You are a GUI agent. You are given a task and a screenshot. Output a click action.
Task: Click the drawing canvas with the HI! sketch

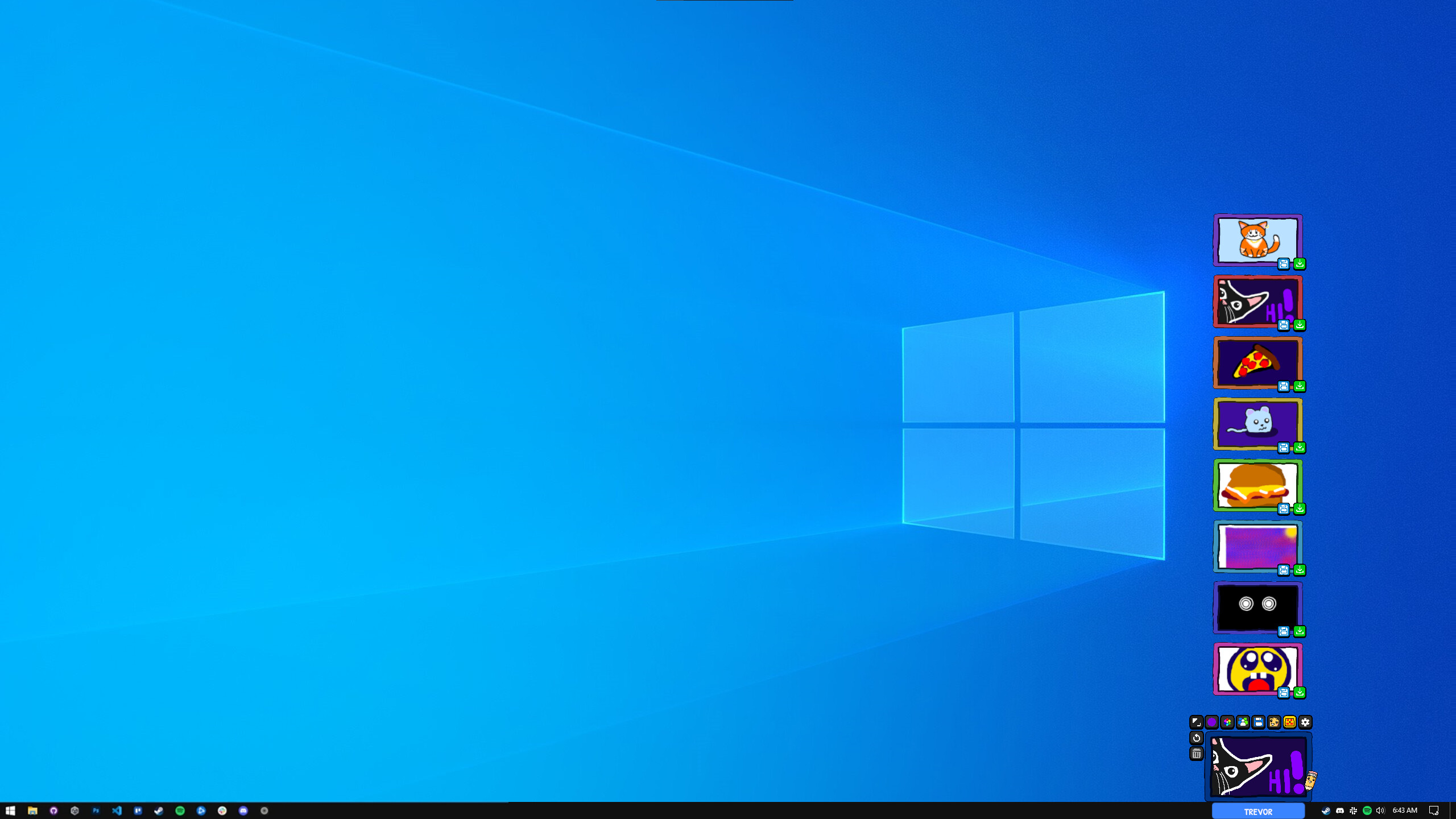tap(1258, 766)
